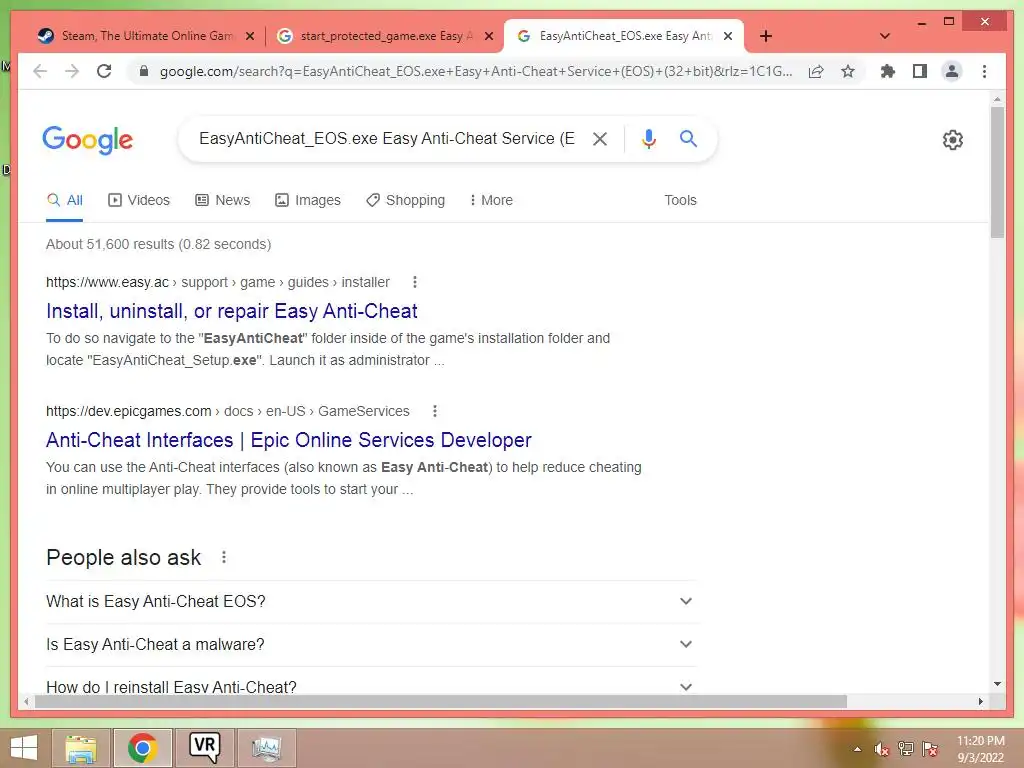Click the muted volume tray icon

882,749
